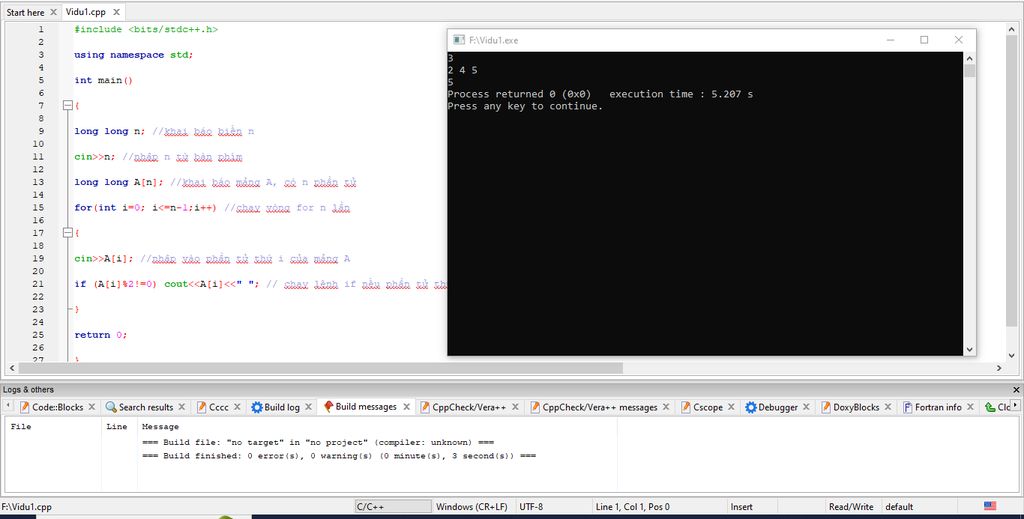1024x519 pixels.
Task: Open the Code::Blocks log tab
Action: [57, 407]
